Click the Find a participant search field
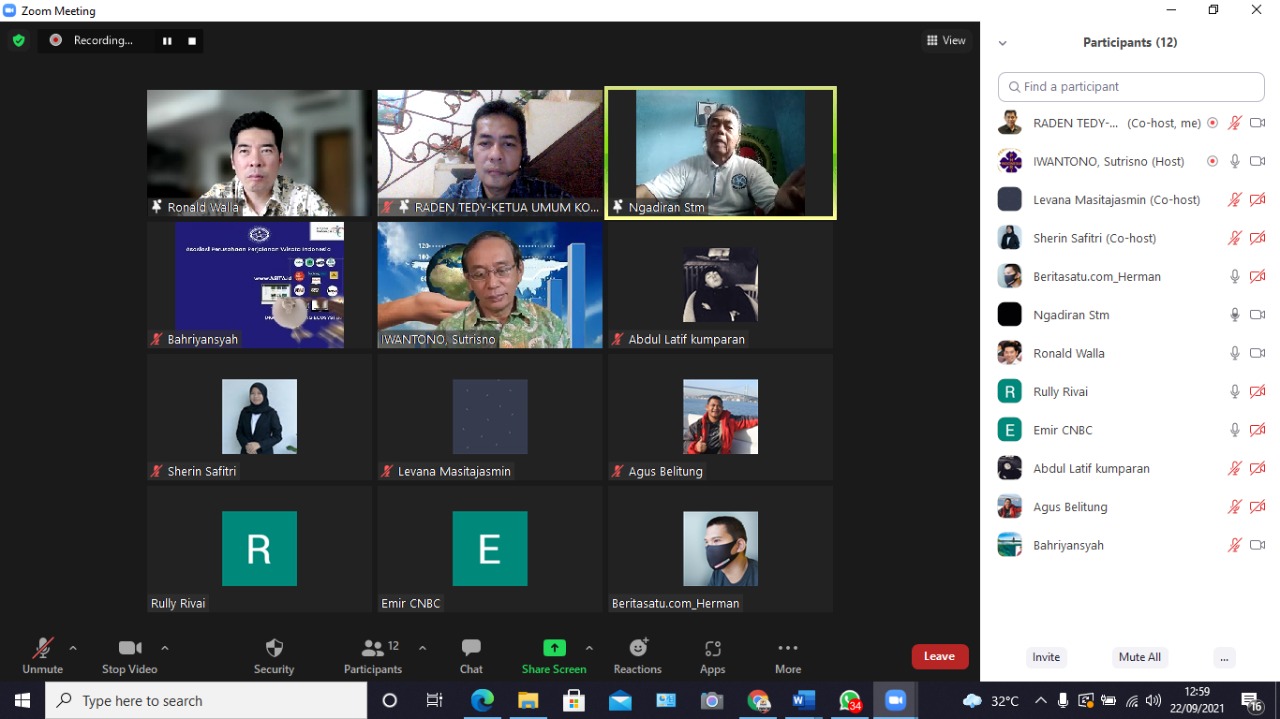Screen dimensions: 1280x719 (x=1131, y=87)
